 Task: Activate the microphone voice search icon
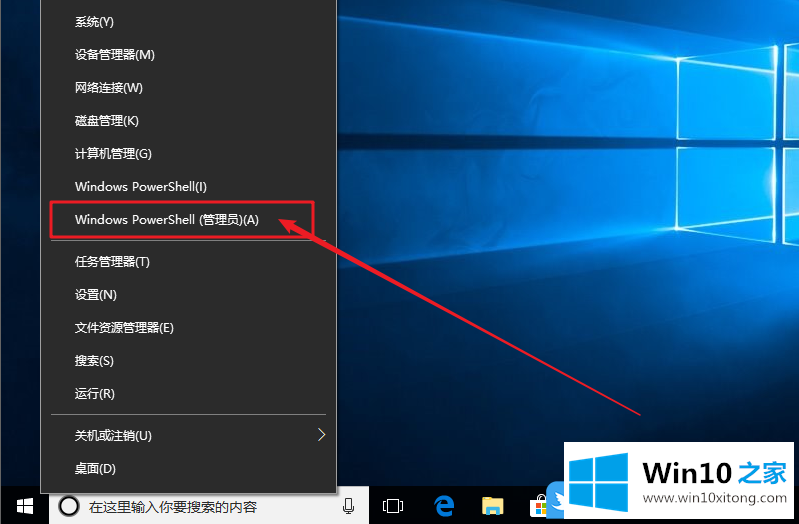point(349,506)
